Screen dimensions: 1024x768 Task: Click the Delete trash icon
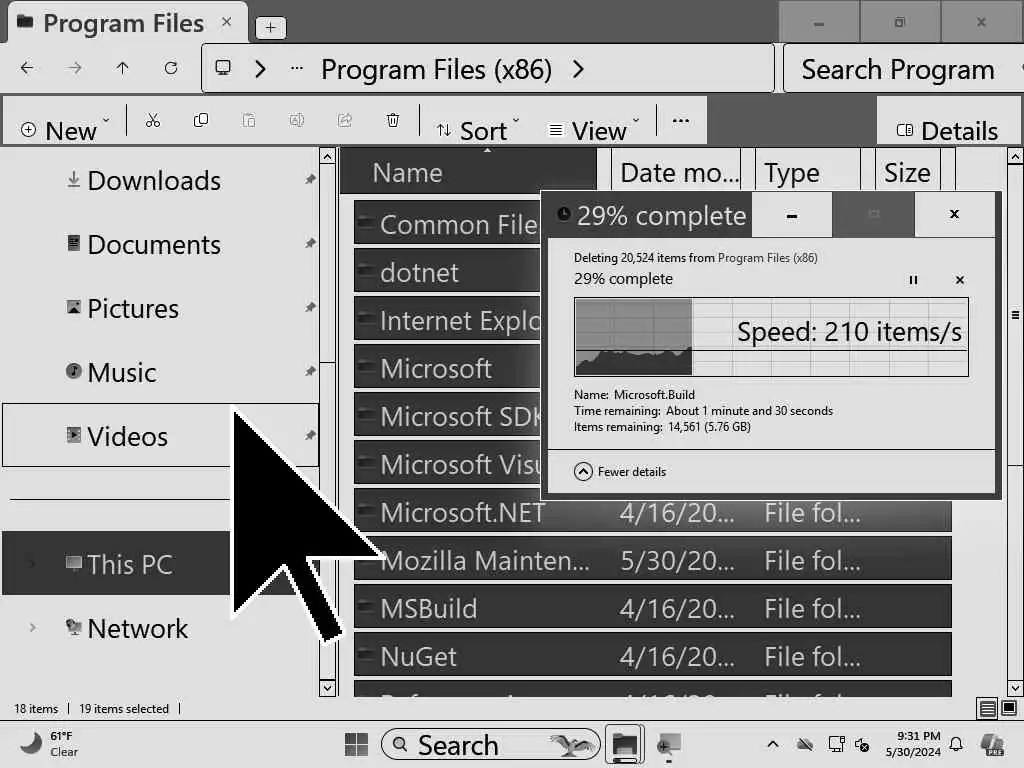point(392,120)
